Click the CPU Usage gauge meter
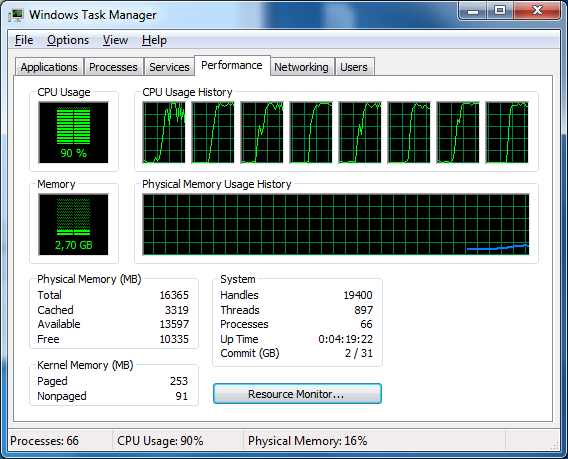 pos(74,133)
